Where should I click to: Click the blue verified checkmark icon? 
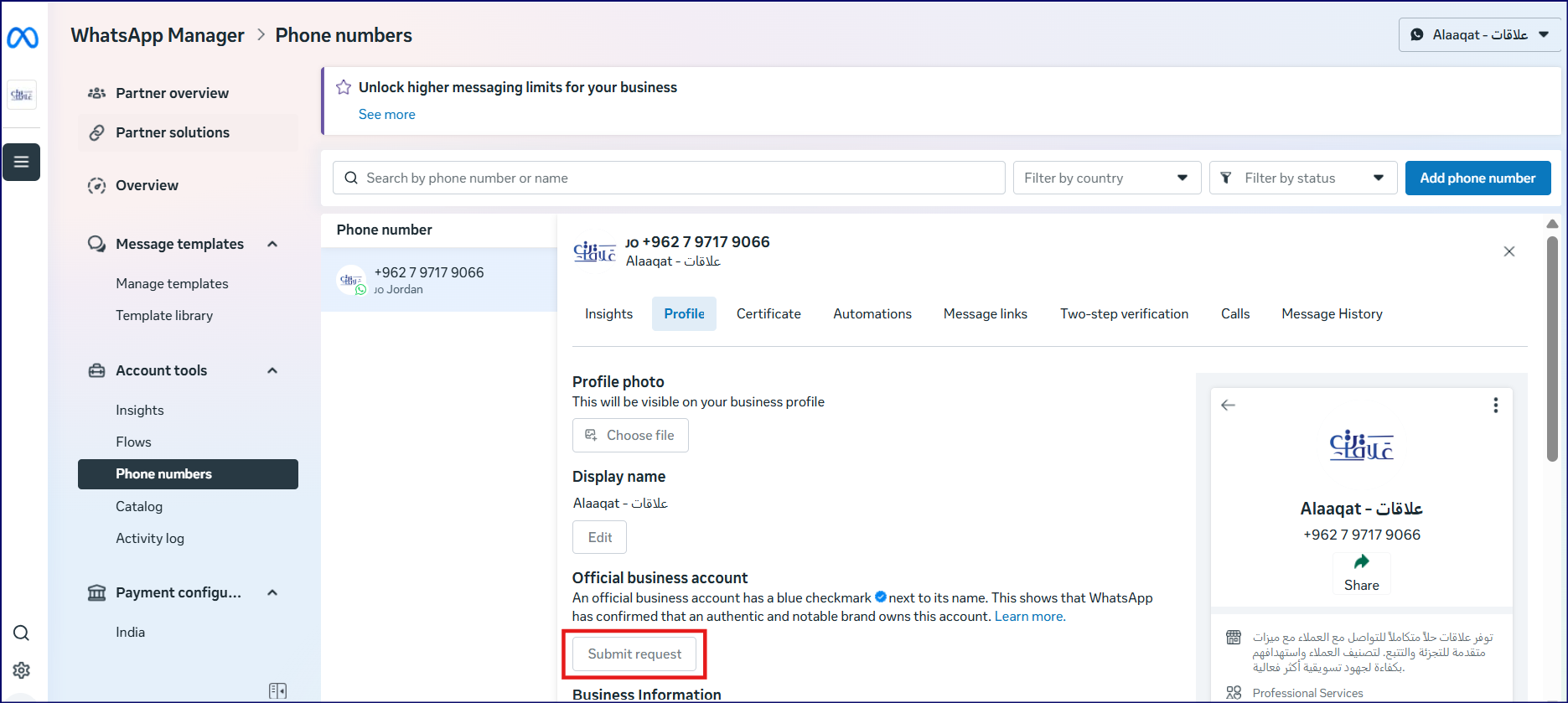[881, 597]
